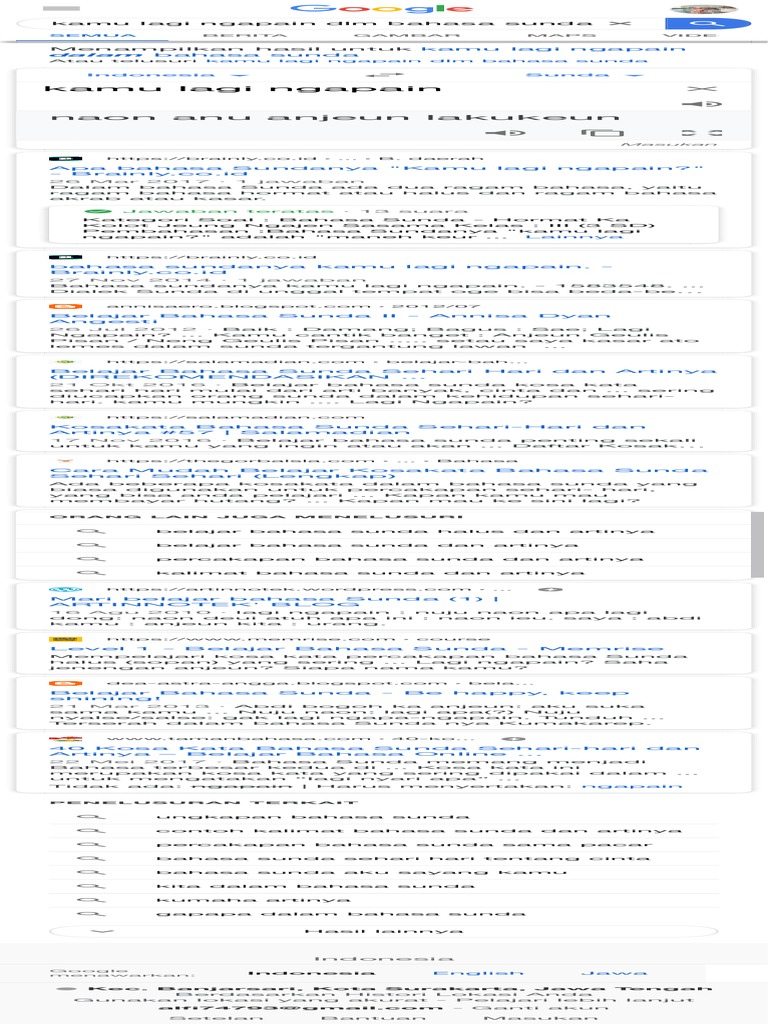The height and width of the screenshot is (1024, 768).
Task: Open the translation in fullscreen
Action: (701, 133)
